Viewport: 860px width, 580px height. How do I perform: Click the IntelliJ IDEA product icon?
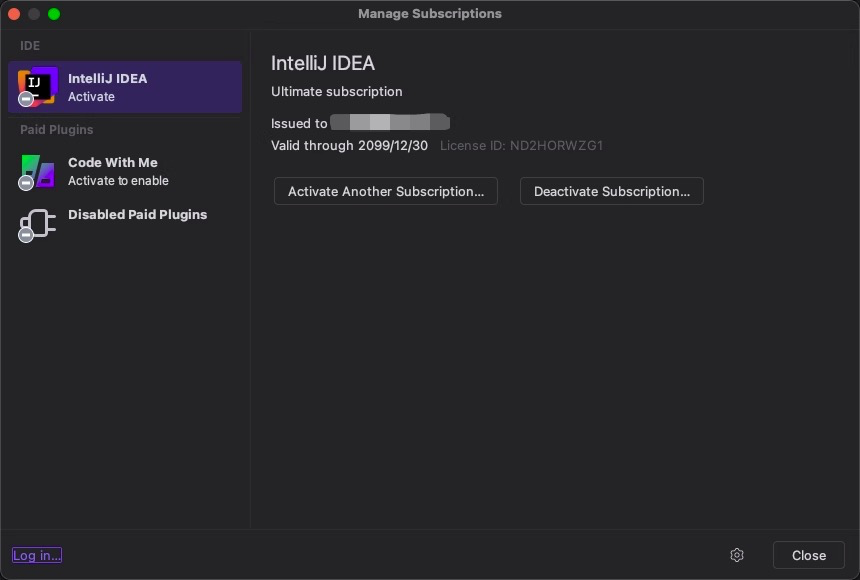click(x=38, y=87)
